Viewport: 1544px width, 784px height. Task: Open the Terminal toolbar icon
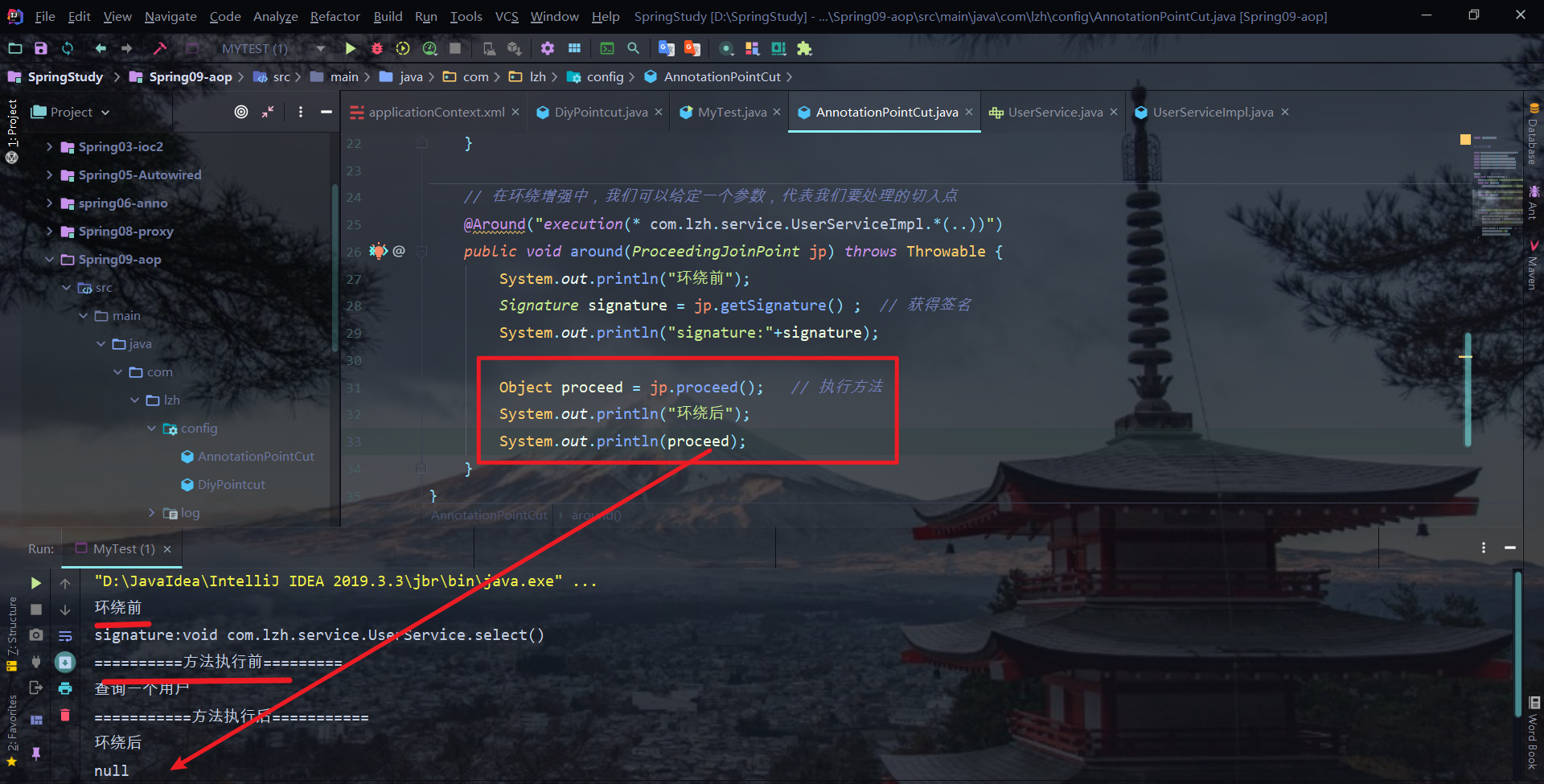(x=607, y=48)
